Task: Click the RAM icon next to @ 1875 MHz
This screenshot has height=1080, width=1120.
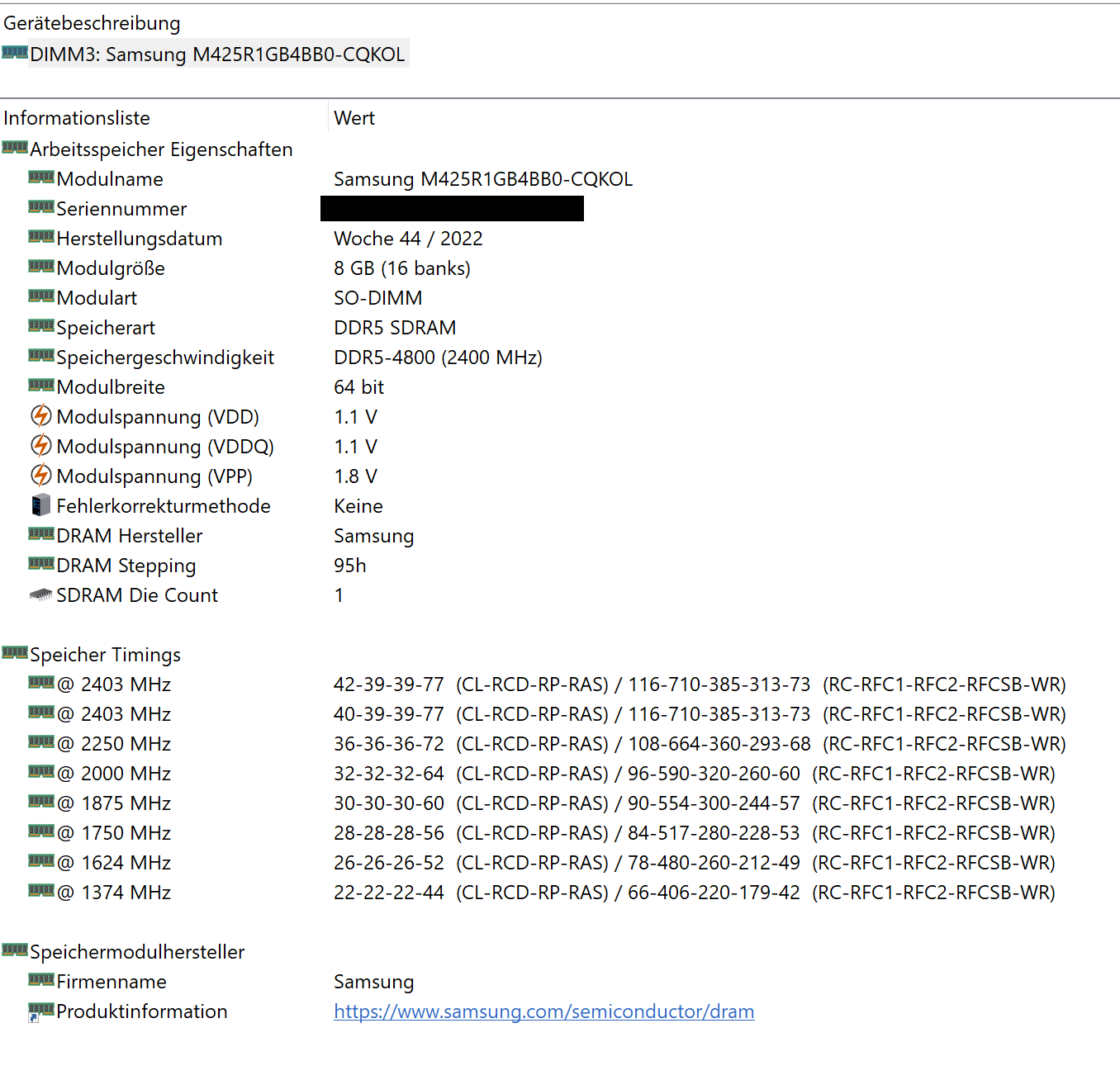Action: pyautogui.click(x=41, y=802)
